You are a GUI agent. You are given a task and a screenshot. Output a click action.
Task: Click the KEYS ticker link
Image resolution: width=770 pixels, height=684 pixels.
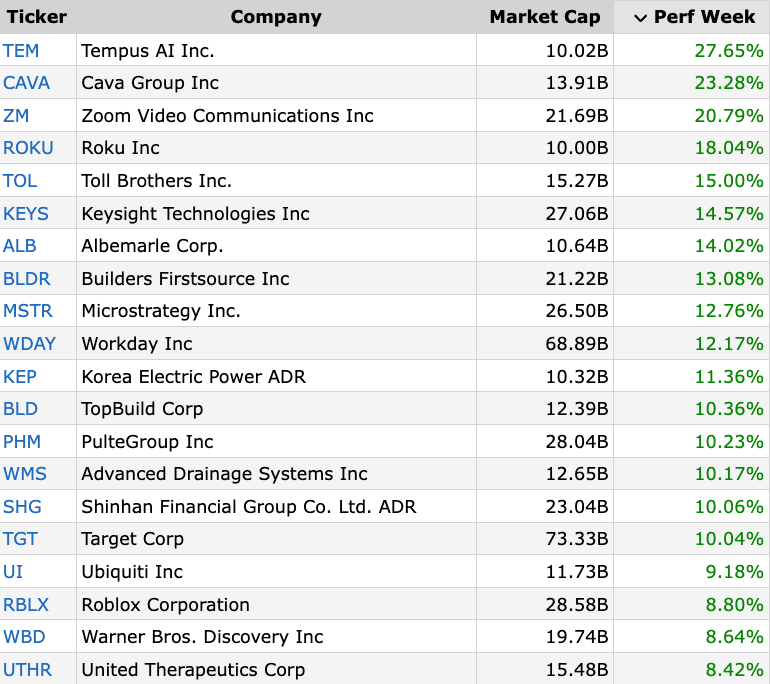pyautogui.click(x=26, y=214)
